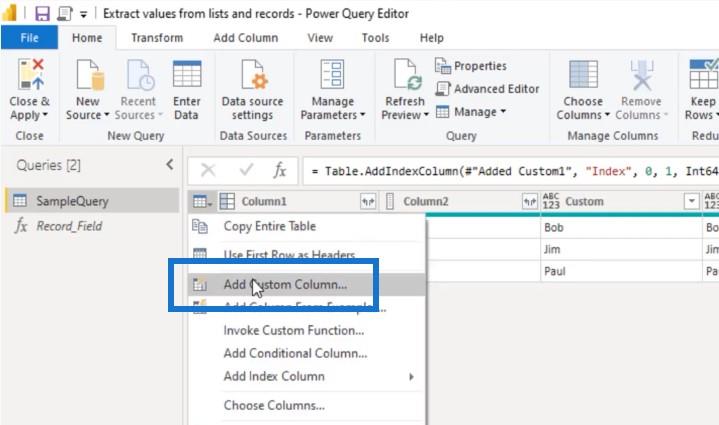The image size is (719, 425).
Task: Open the Custom column filter dropdown
Action: pyautogui.click(x=691, y=201)
